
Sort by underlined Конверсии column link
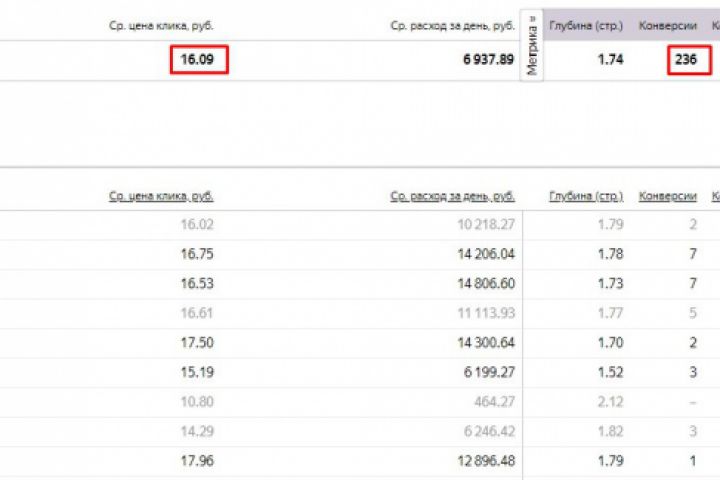(668, 196)
